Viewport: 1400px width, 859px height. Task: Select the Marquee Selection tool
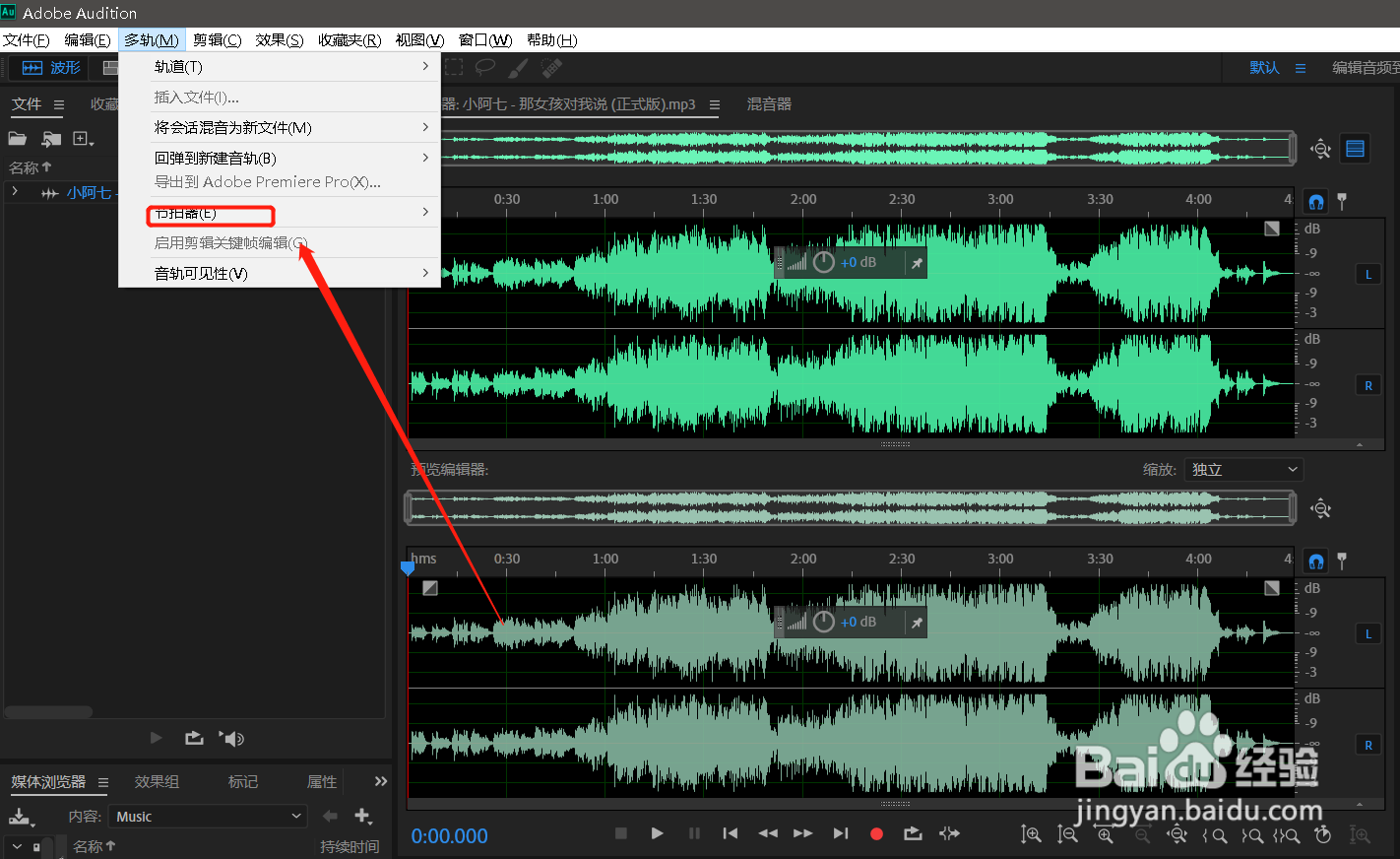coord(454,67)
